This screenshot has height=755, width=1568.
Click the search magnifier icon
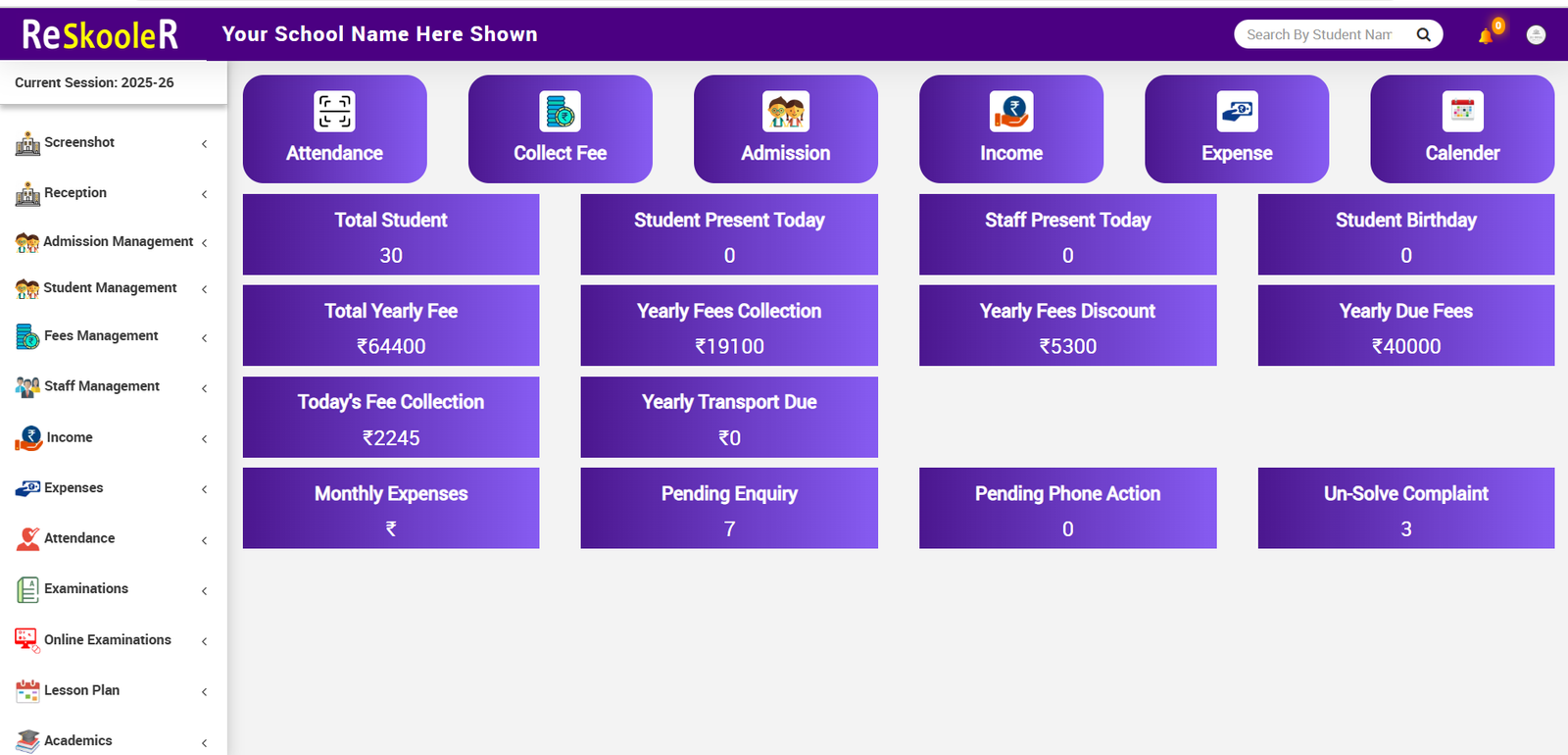click(1423, 34)
